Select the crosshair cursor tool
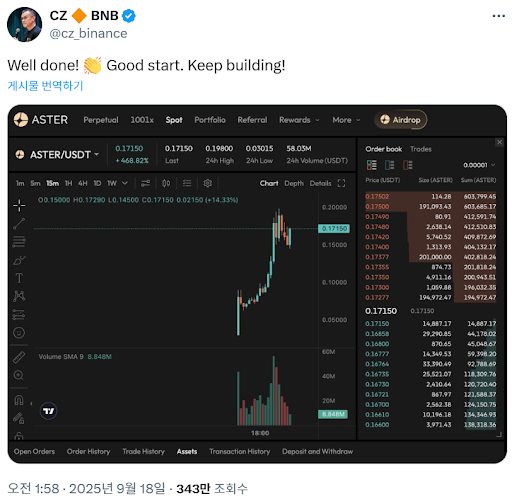512x499 pixels. click(x=19, y=205)
